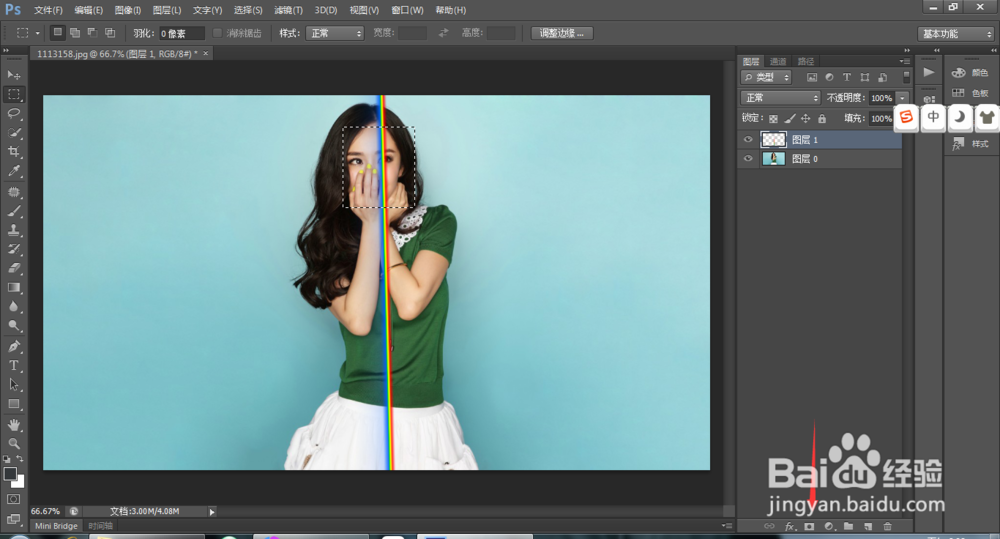Screen dimensions: 1000x539
Task: Select the Type tool in toolbox
Action: (13, 366)
